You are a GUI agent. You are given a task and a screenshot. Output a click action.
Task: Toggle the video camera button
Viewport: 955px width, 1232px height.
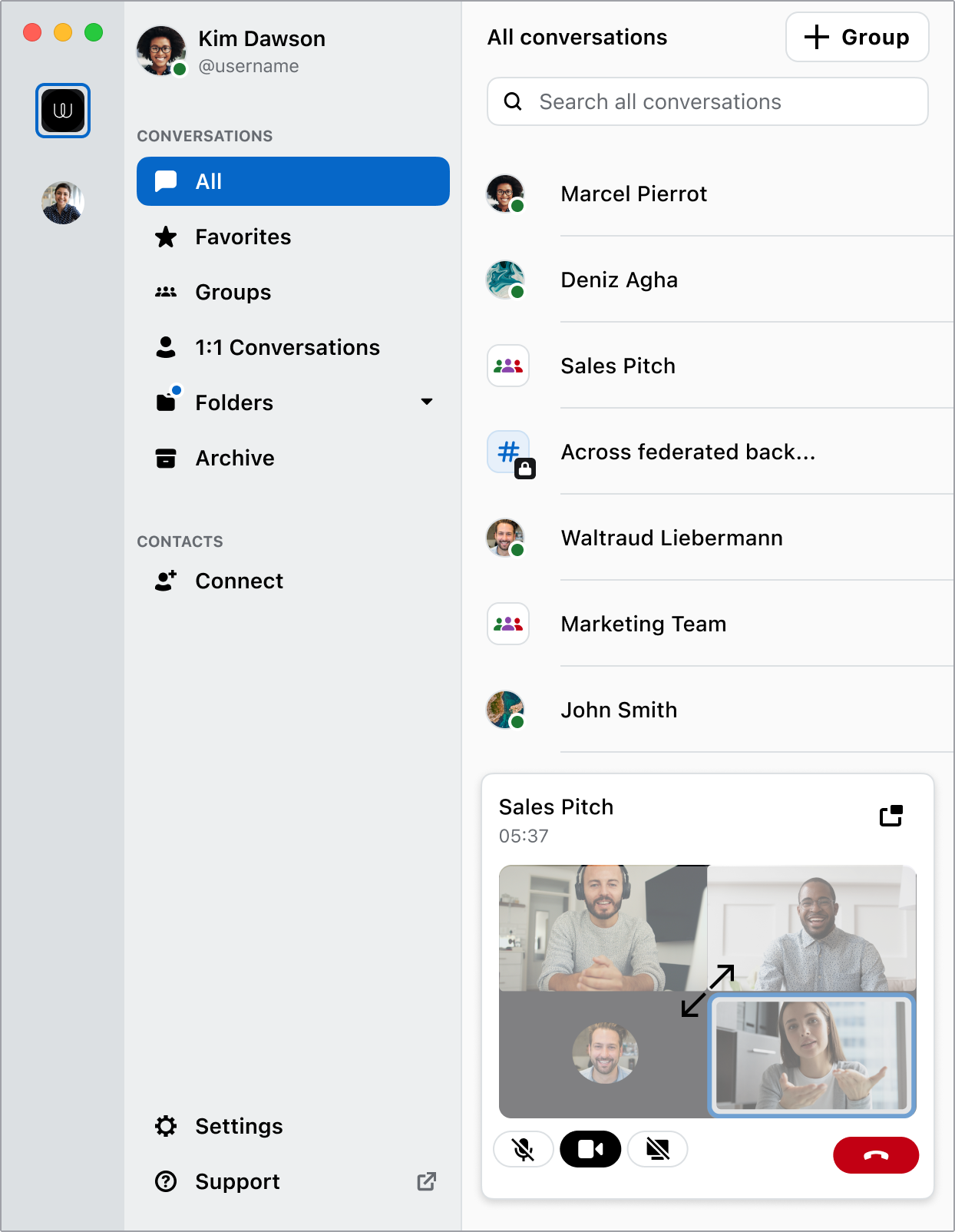pyautogui.click(x=590, y=1149)
